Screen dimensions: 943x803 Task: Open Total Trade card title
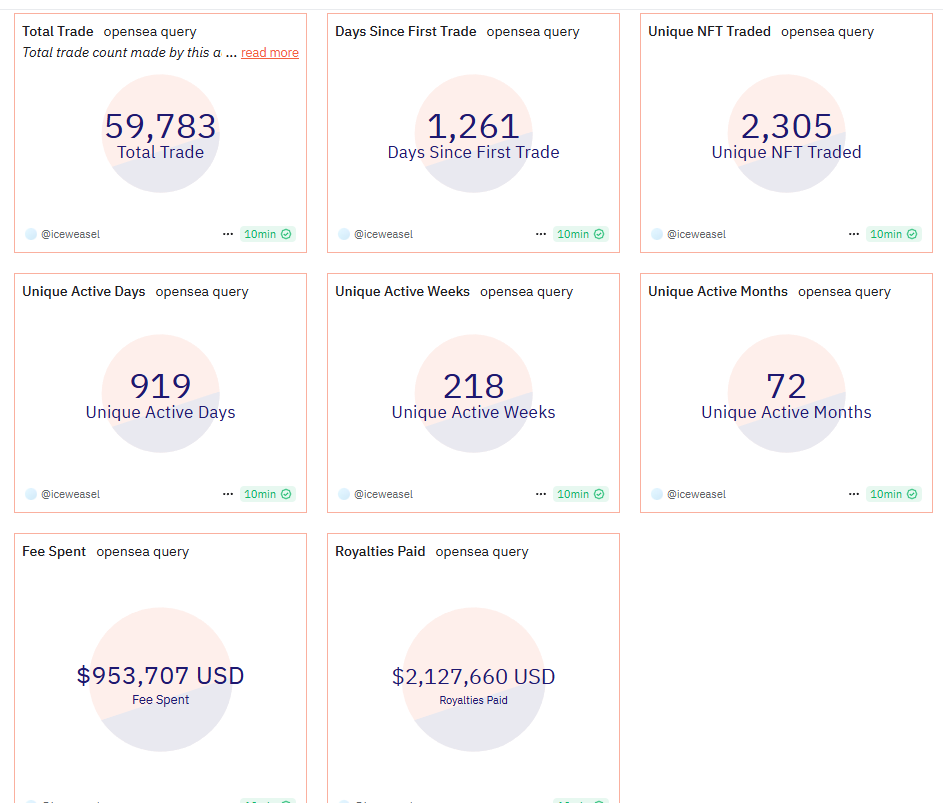58,31
